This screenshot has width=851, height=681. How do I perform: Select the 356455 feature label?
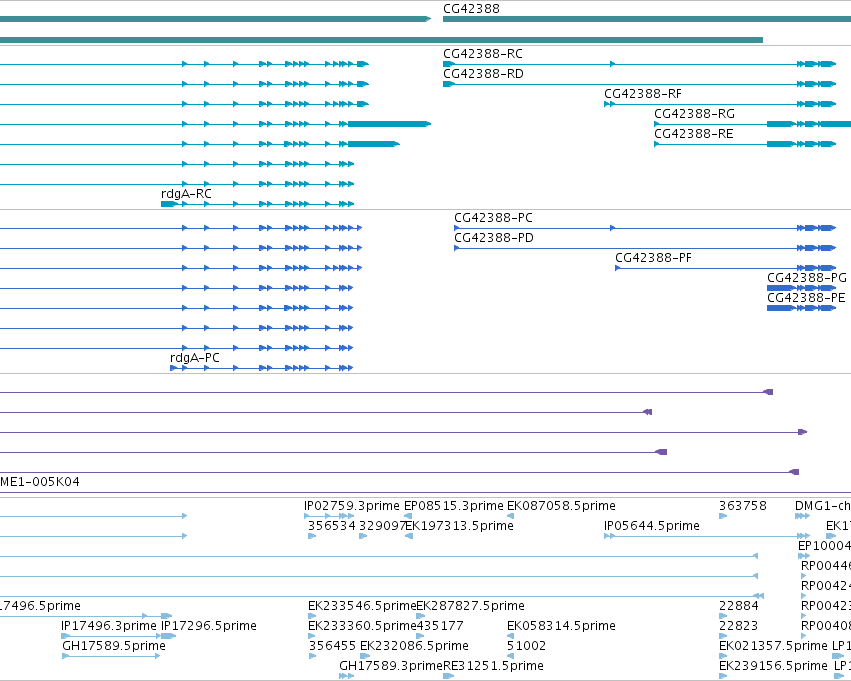pos(332,646)
